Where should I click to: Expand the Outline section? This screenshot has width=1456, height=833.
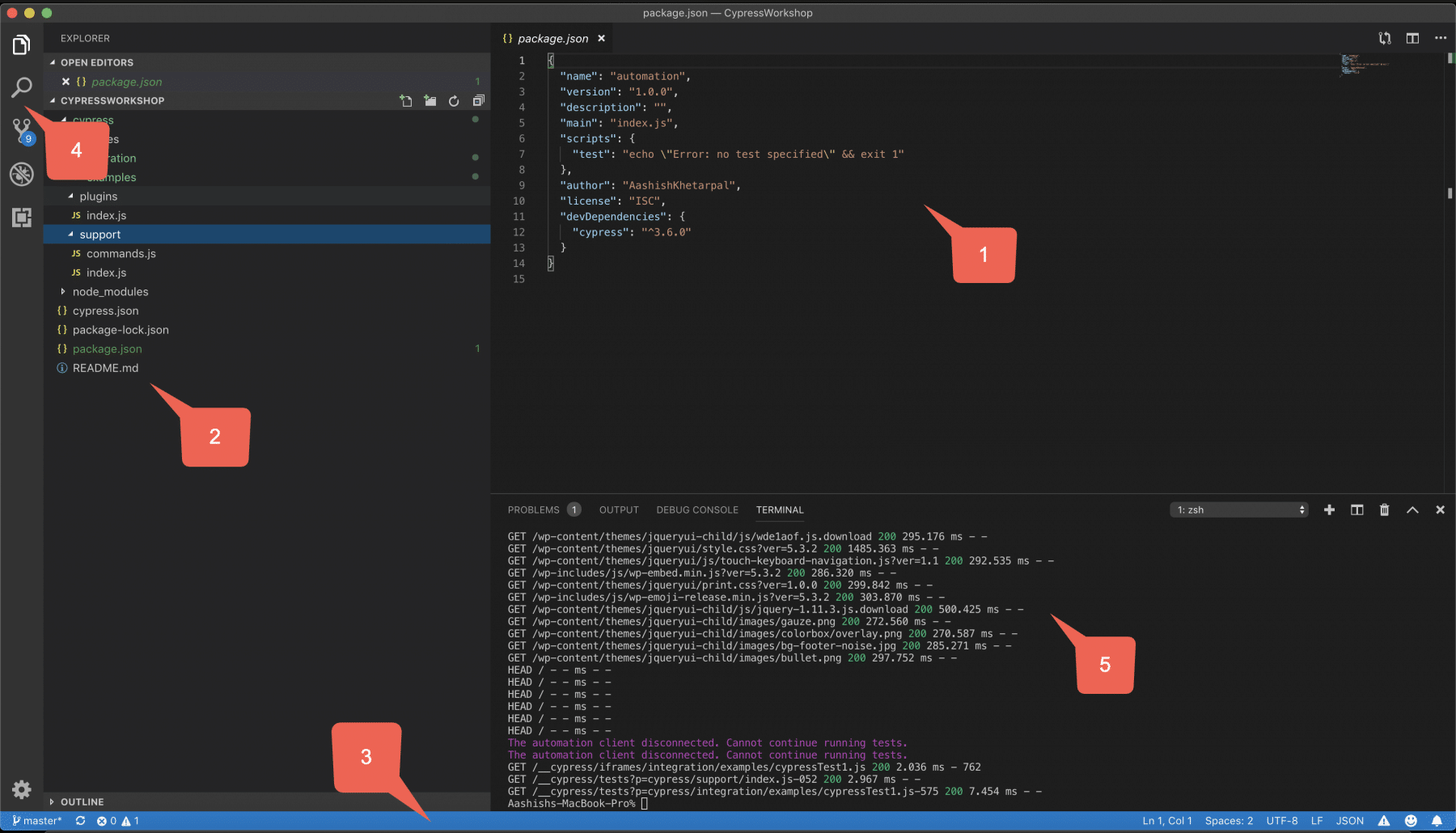click(82, 801)
